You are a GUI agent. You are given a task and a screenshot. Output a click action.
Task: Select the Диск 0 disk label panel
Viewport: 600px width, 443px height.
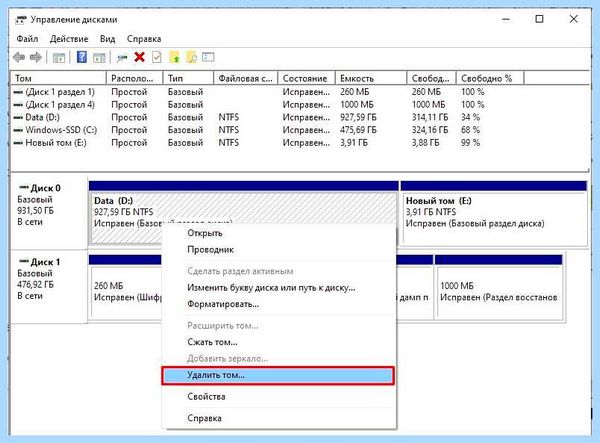pyautogui.click(x=49, y=213)
